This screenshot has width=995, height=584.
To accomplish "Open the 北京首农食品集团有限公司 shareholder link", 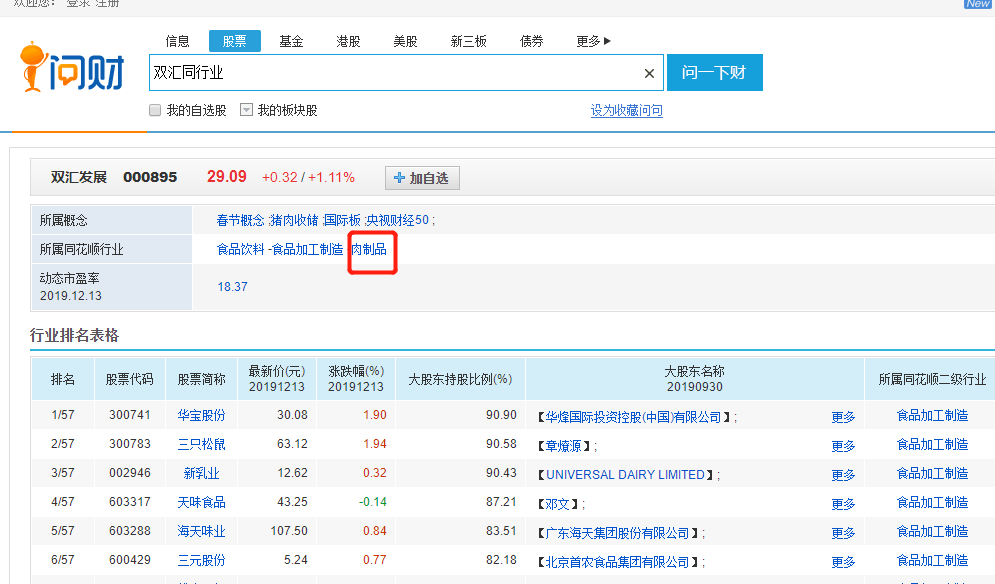I will 617,562.
